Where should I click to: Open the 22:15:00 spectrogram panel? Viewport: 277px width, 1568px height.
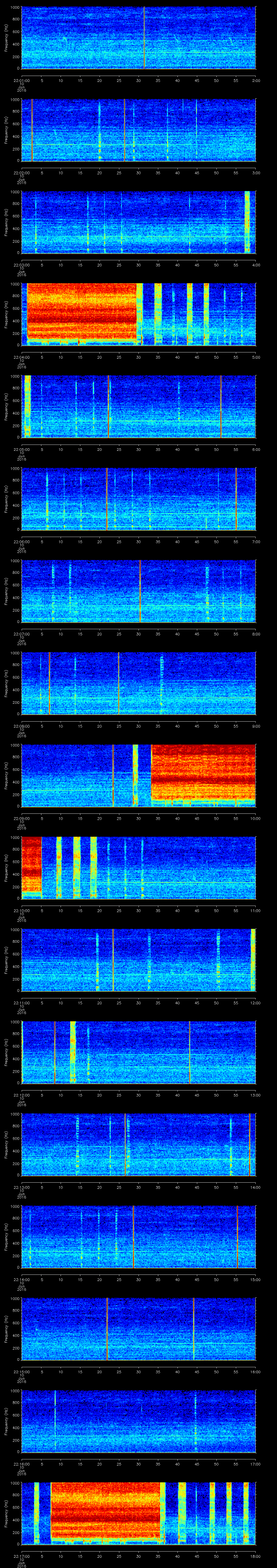coord(139,1329)
